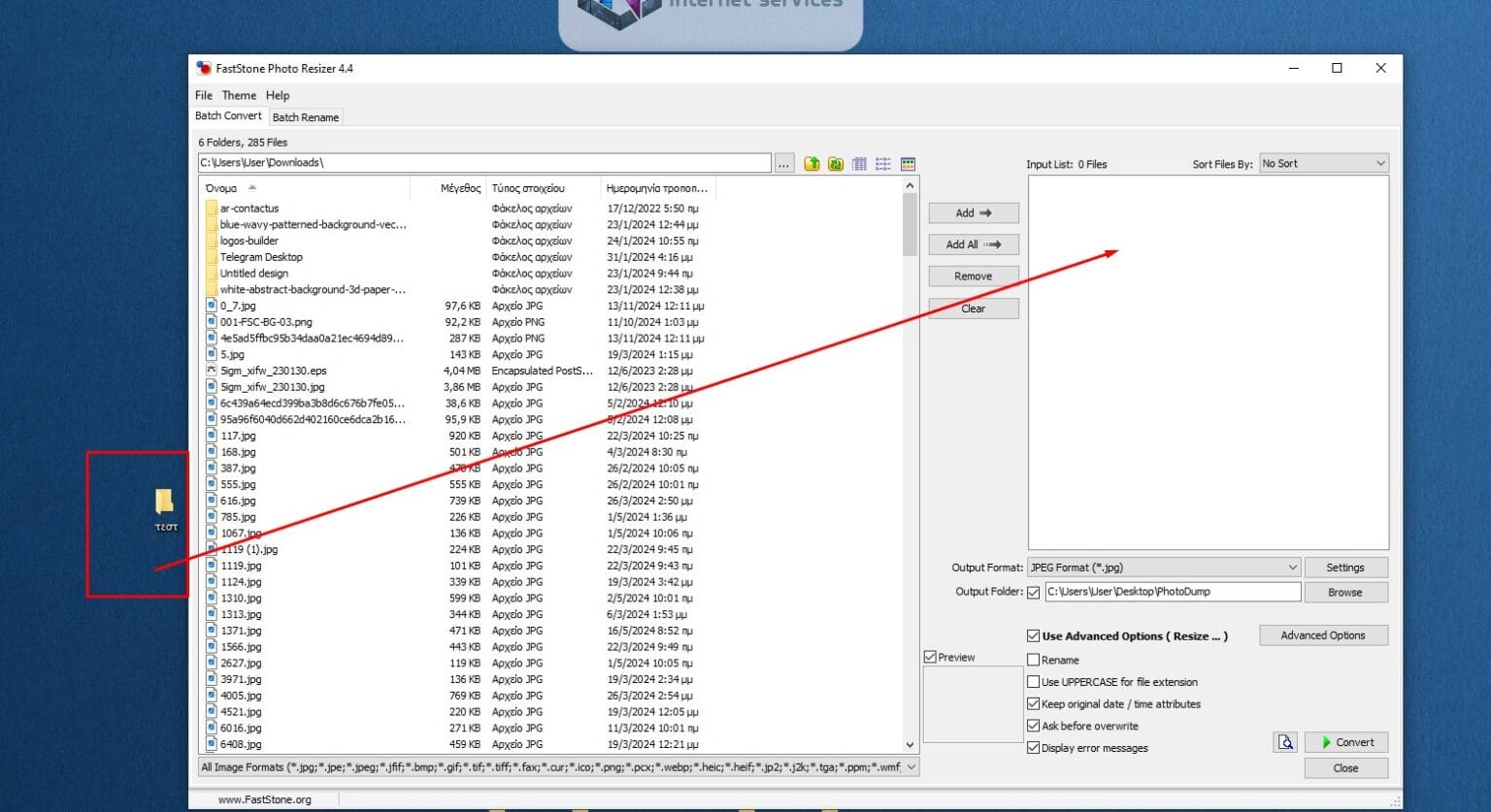This screenshot has height=812, width=1491.
Task: Switch file list to thumbnails view icon
Action: pyautogui.click(x=908, y=164)
